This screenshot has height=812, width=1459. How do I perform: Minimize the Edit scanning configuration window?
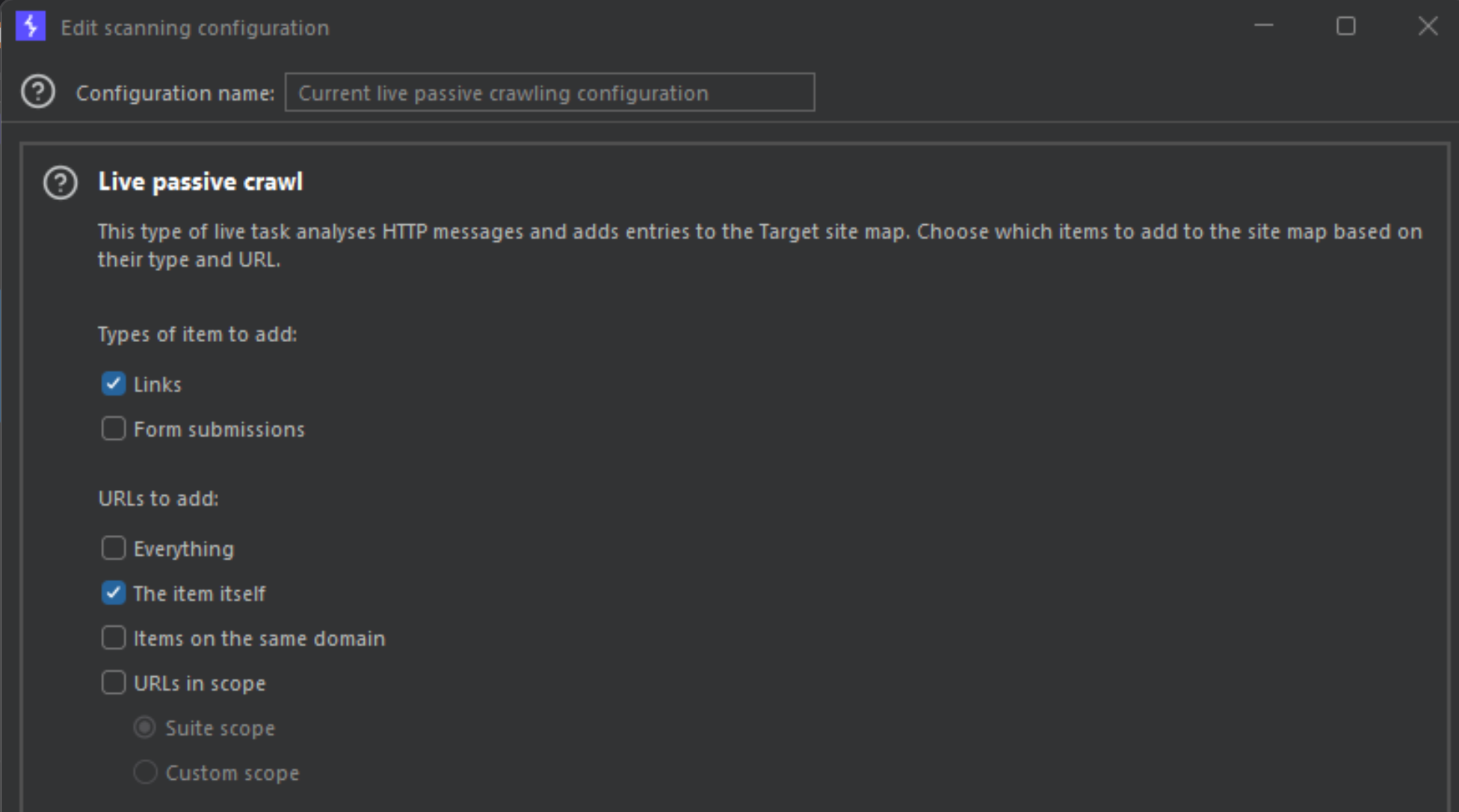(1264, 26)
